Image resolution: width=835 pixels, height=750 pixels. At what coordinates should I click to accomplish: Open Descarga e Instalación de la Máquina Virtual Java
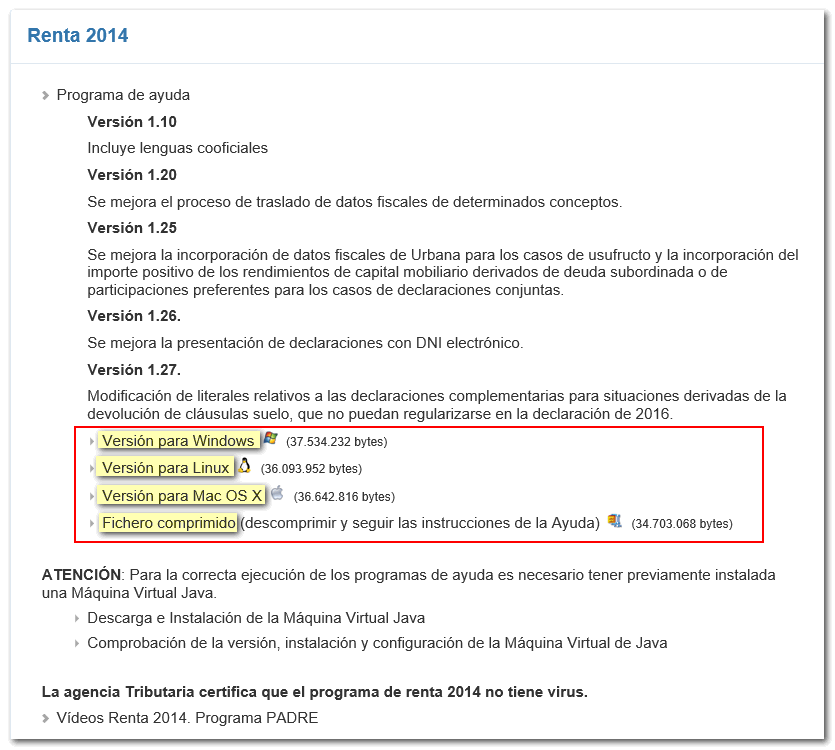(x=255, y=618)
